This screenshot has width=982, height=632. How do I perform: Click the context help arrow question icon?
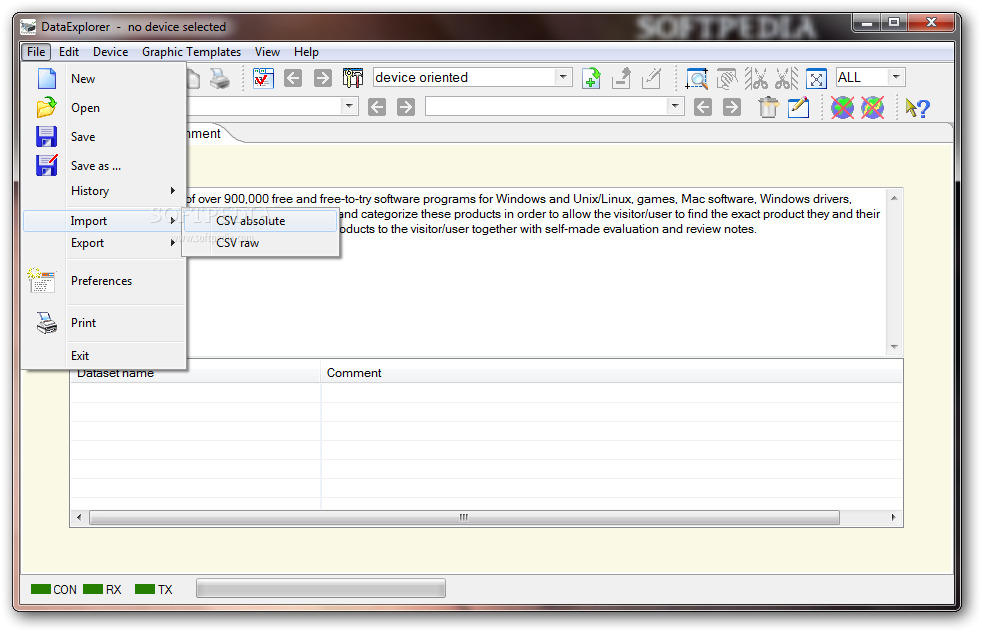click(917, 108)
